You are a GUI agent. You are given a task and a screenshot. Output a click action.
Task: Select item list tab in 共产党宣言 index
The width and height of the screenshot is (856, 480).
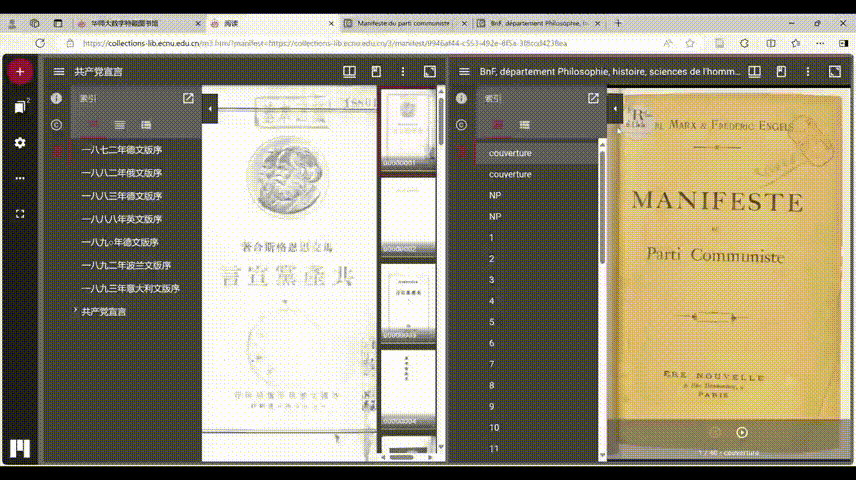[x=120, y=125]
